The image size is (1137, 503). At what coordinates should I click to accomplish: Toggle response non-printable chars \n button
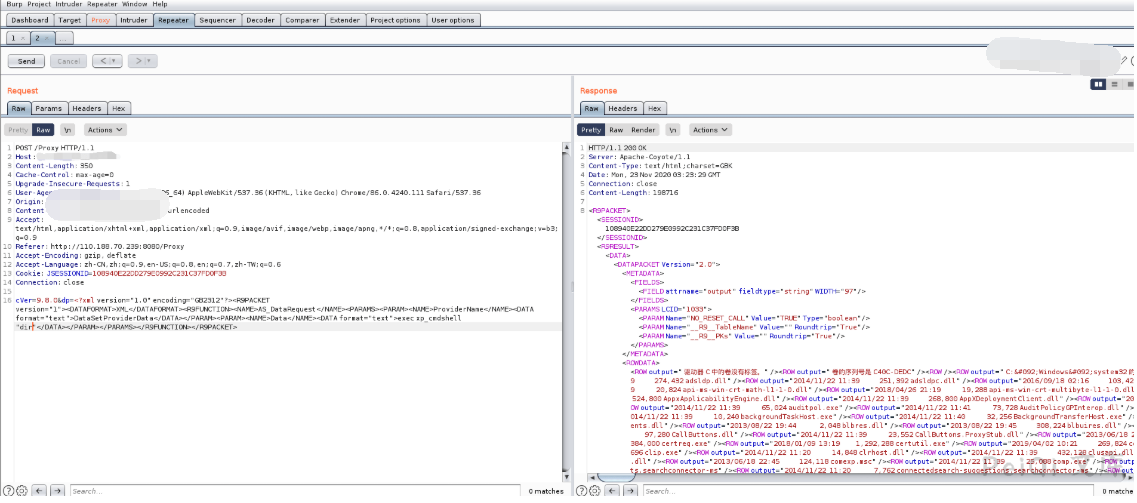pos(673,130)
